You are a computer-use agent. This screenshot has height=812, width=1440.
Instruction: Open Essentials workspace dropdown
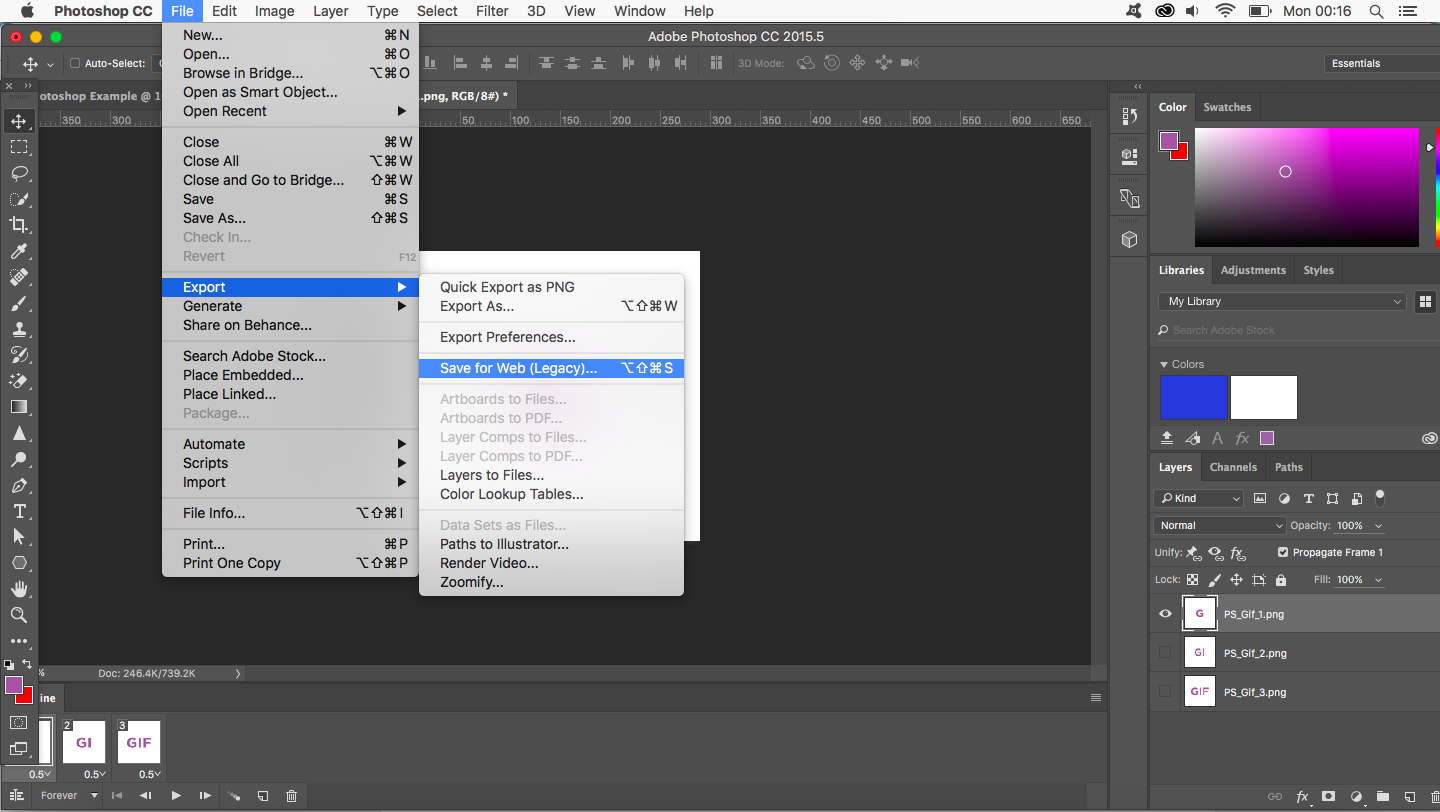pos(1382,63)
